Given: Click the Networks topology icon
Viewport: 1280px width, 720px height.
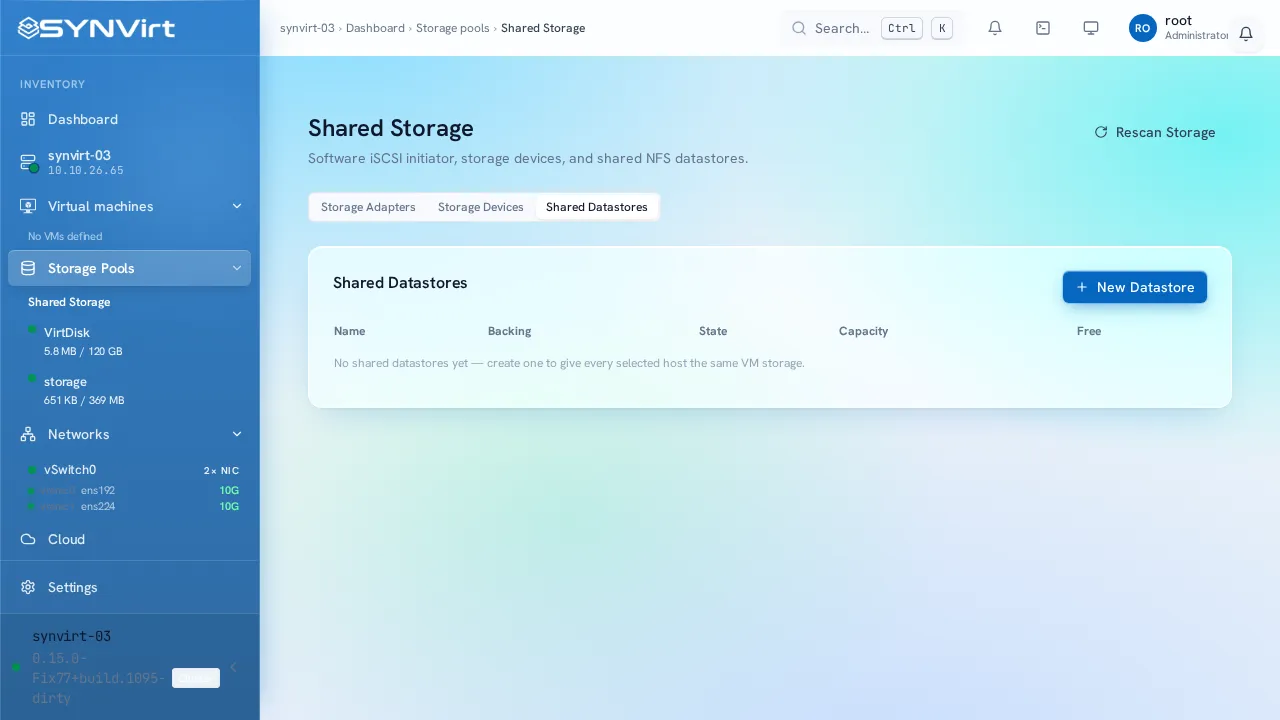Looking at the screenshot, I should (28, 434).
